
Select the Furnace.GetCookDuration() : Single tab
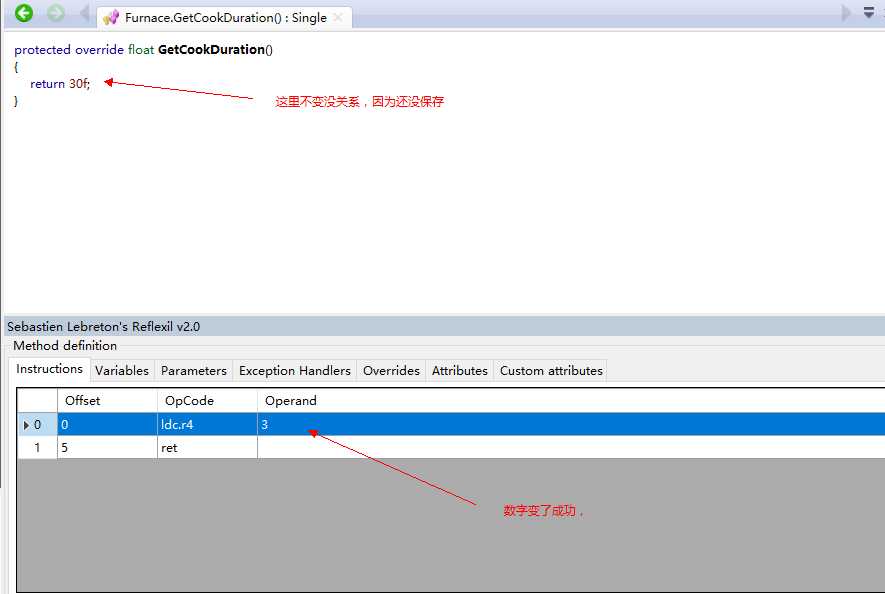[x=225, y=17]
